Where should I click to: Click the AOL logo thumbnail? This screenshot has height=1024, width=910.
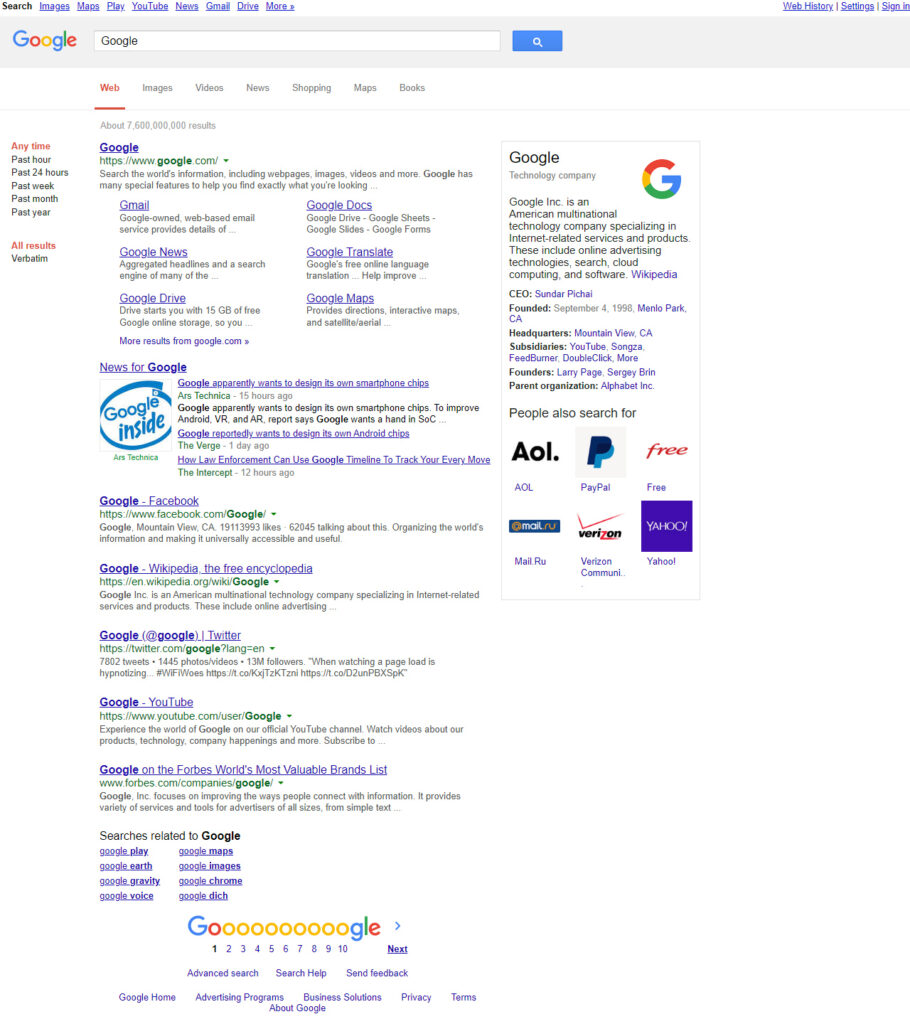tap(535, 452)
